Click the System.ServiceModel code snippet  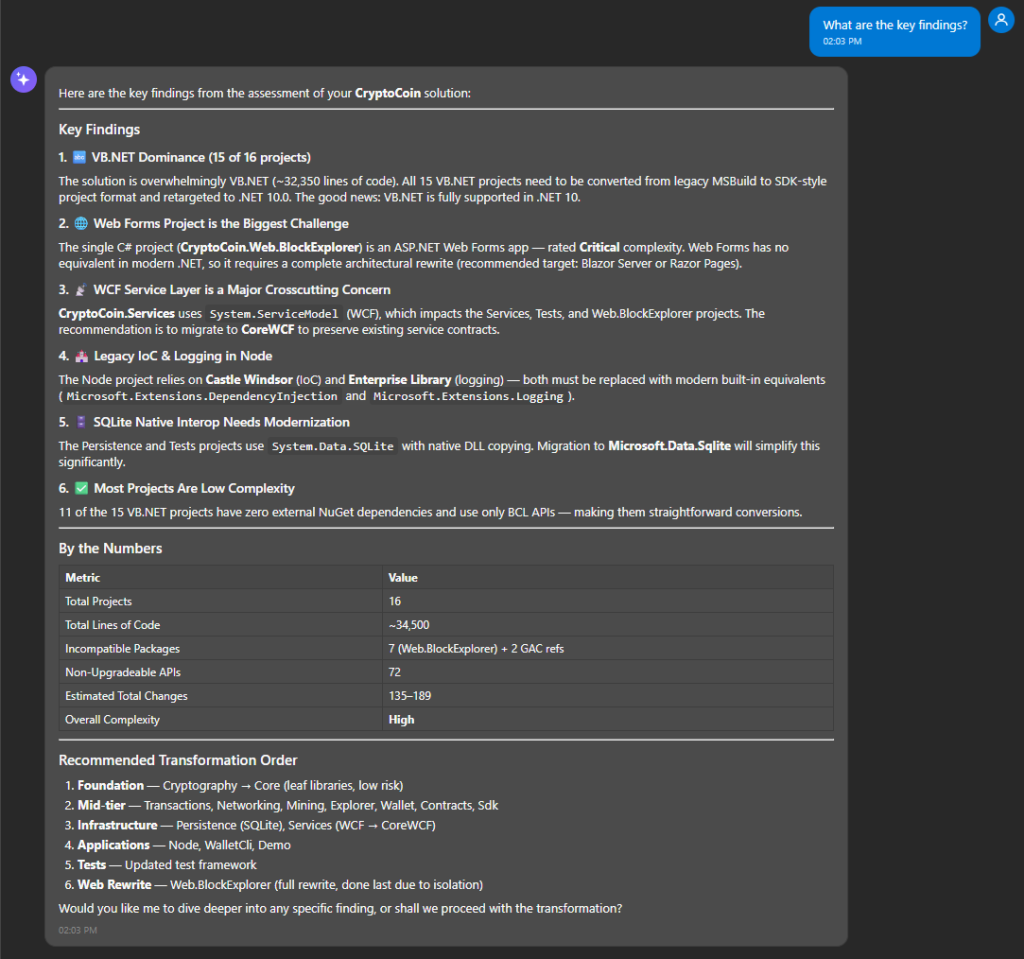[274, 314]
